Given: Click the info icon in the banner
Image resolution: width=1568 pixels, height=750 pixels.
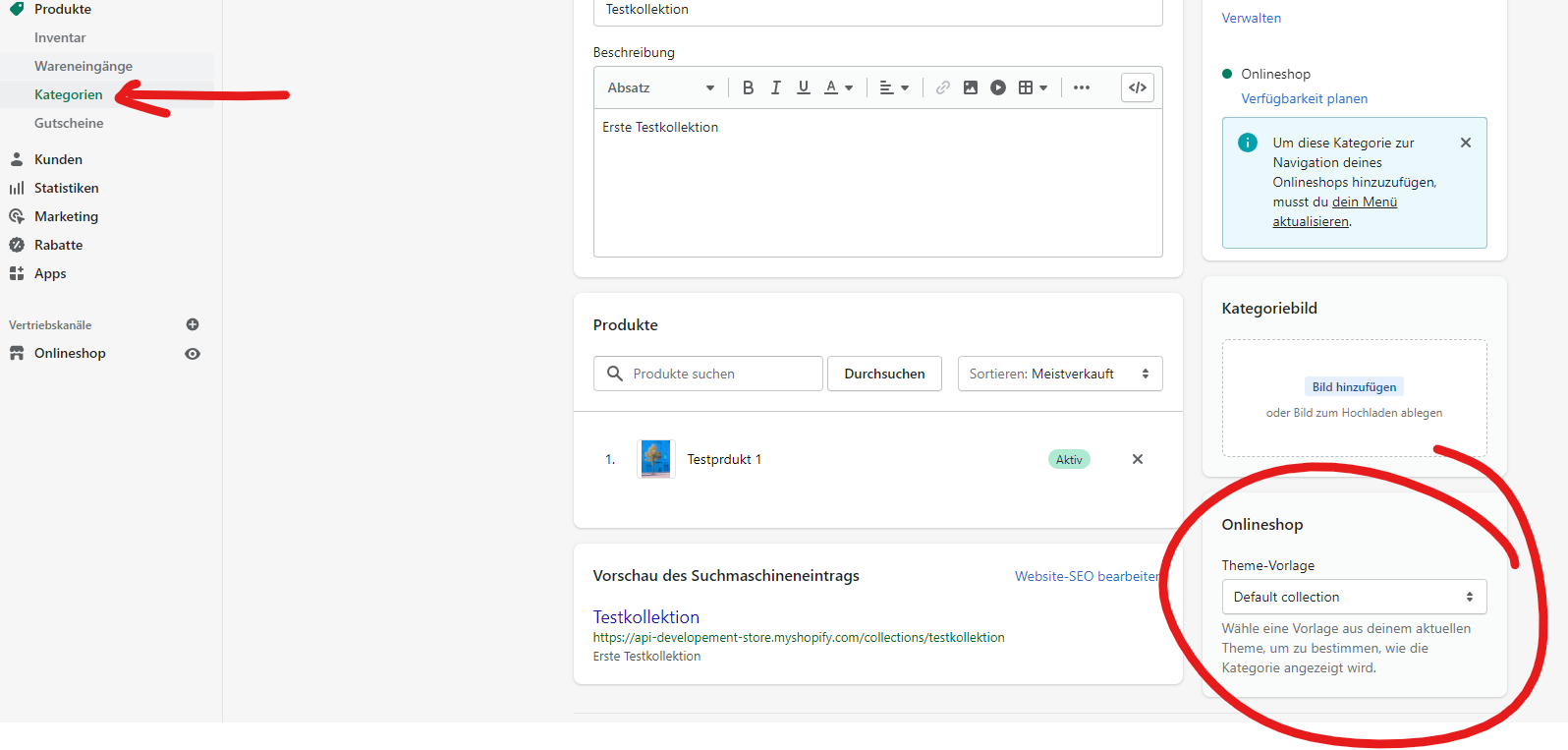Looking at the screenshot, I should [x=1248, y=143].
